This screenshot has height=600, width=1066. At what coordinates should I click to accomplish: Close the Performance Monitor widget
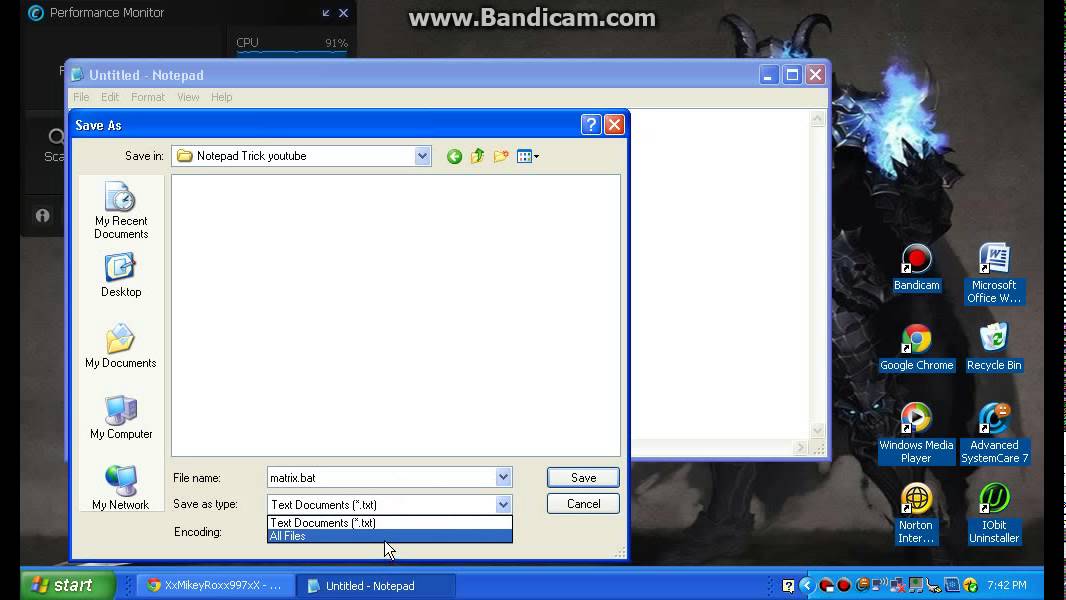click(343, 13)
